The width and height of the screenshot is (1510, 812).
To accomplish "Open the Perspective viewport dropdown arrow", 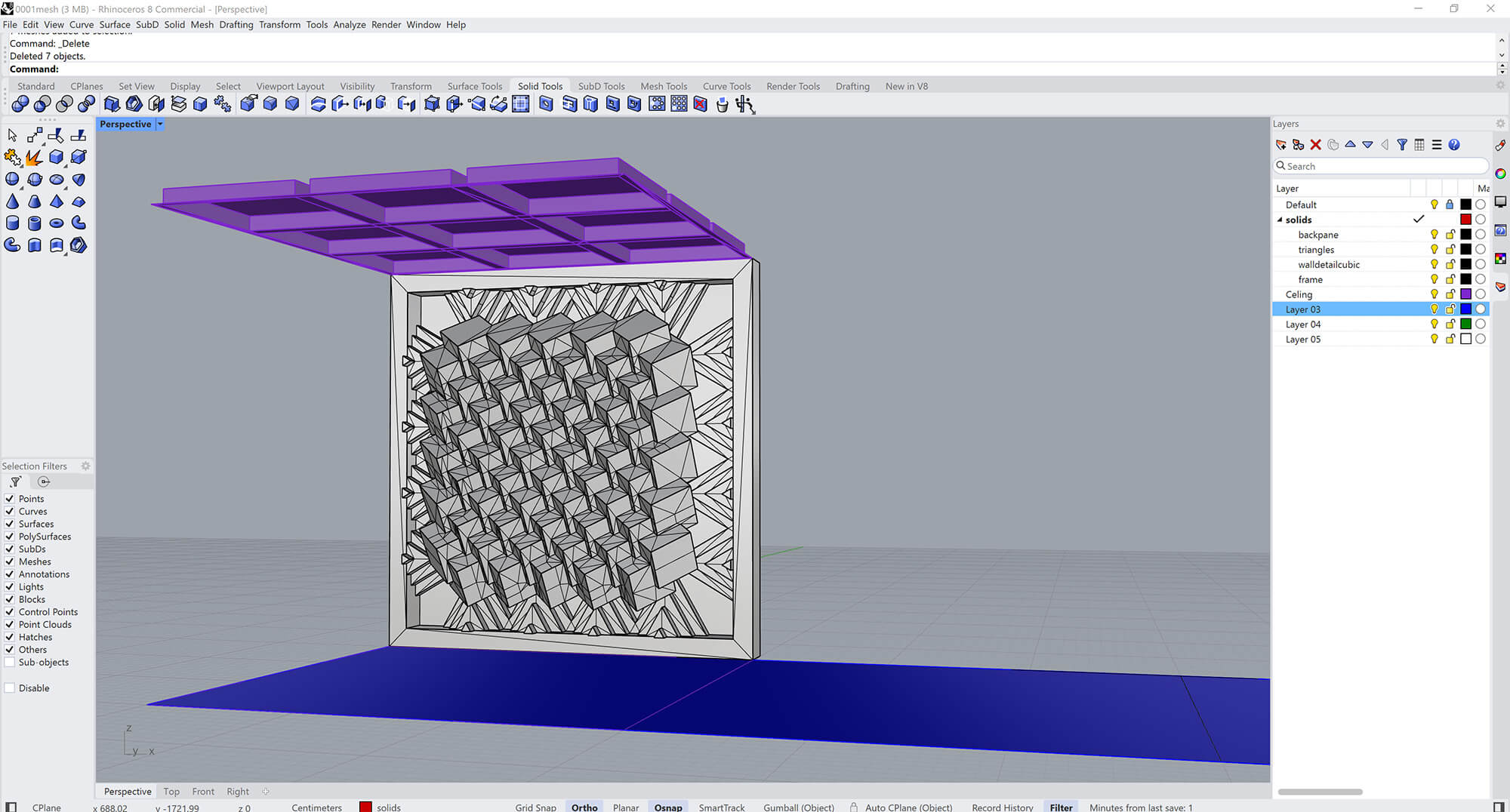I will pyautogui.click(x=160, y=125).
